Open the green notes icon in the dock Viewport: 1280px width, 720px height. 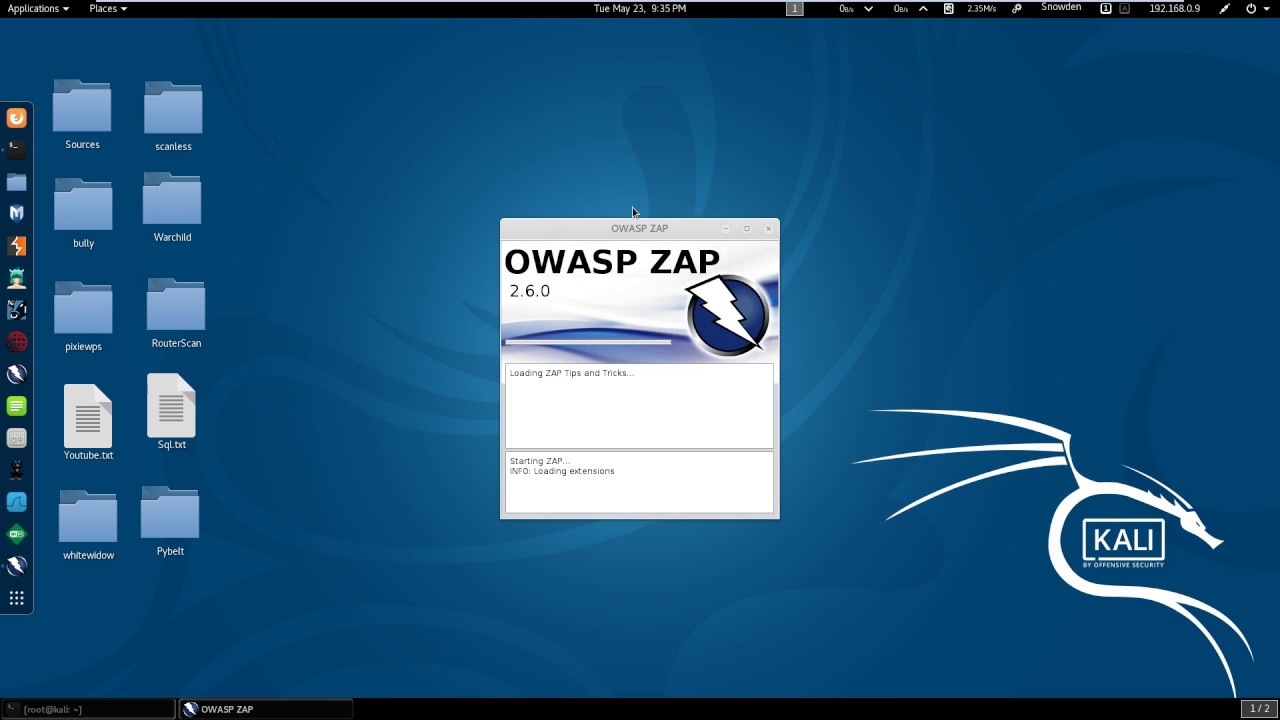(x=16, y=406)
